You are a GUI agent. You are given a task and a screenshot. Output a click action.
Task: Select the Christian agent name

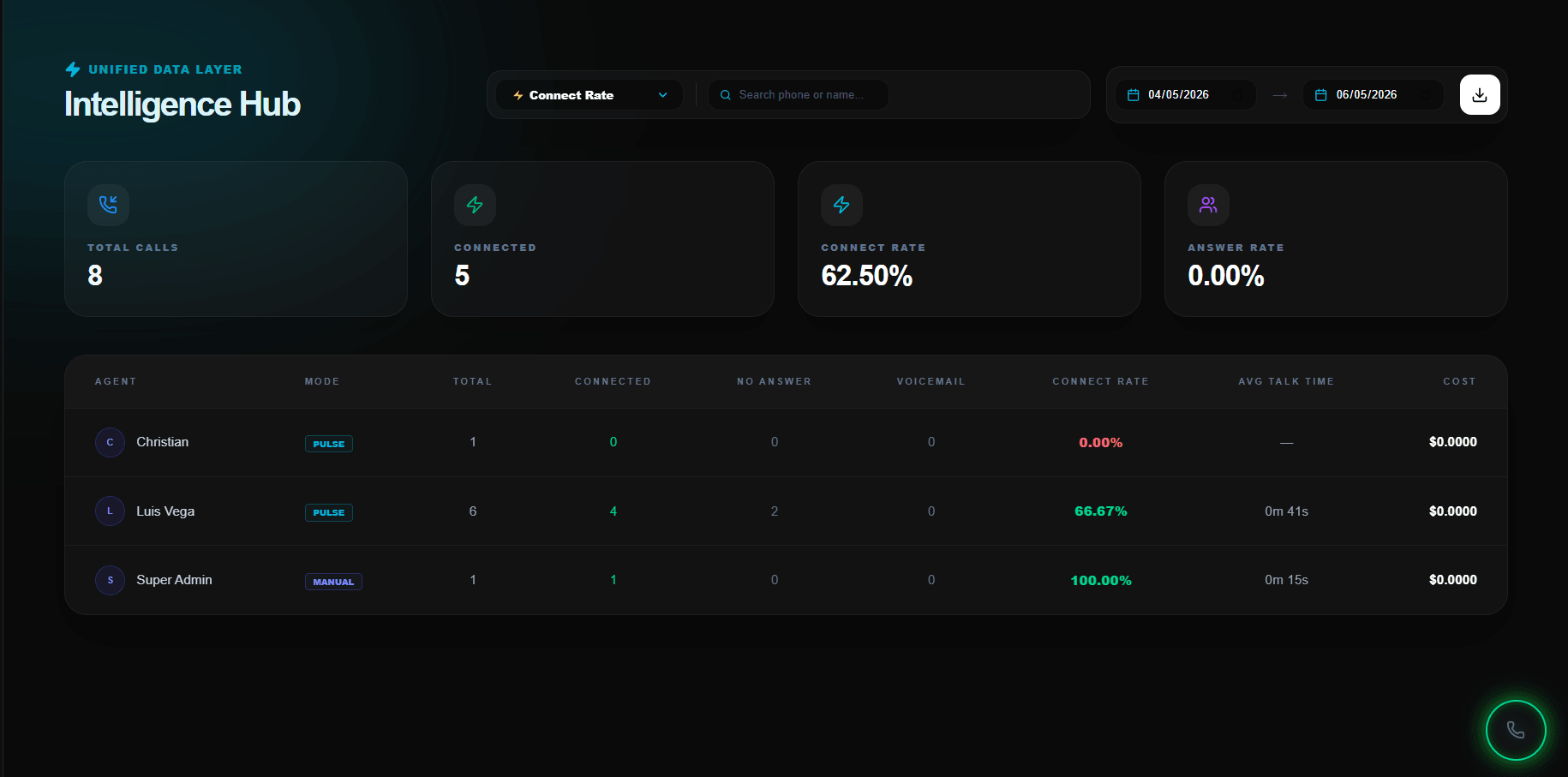click(163, 442)
